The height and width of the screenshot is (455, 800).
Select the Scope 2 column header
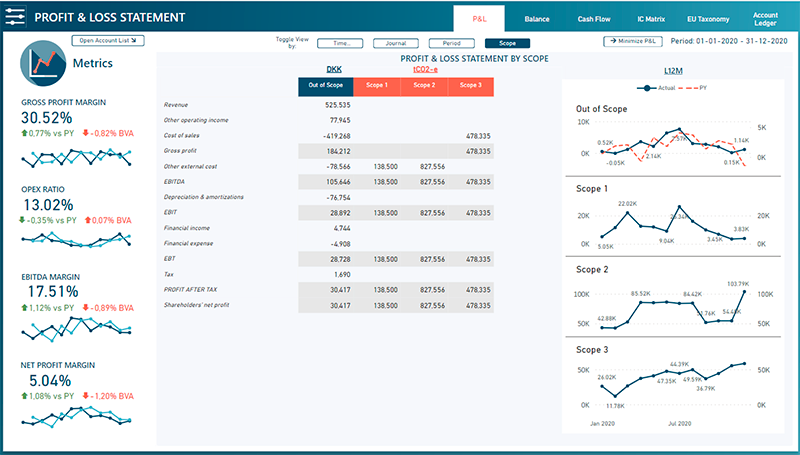point(425,86)
